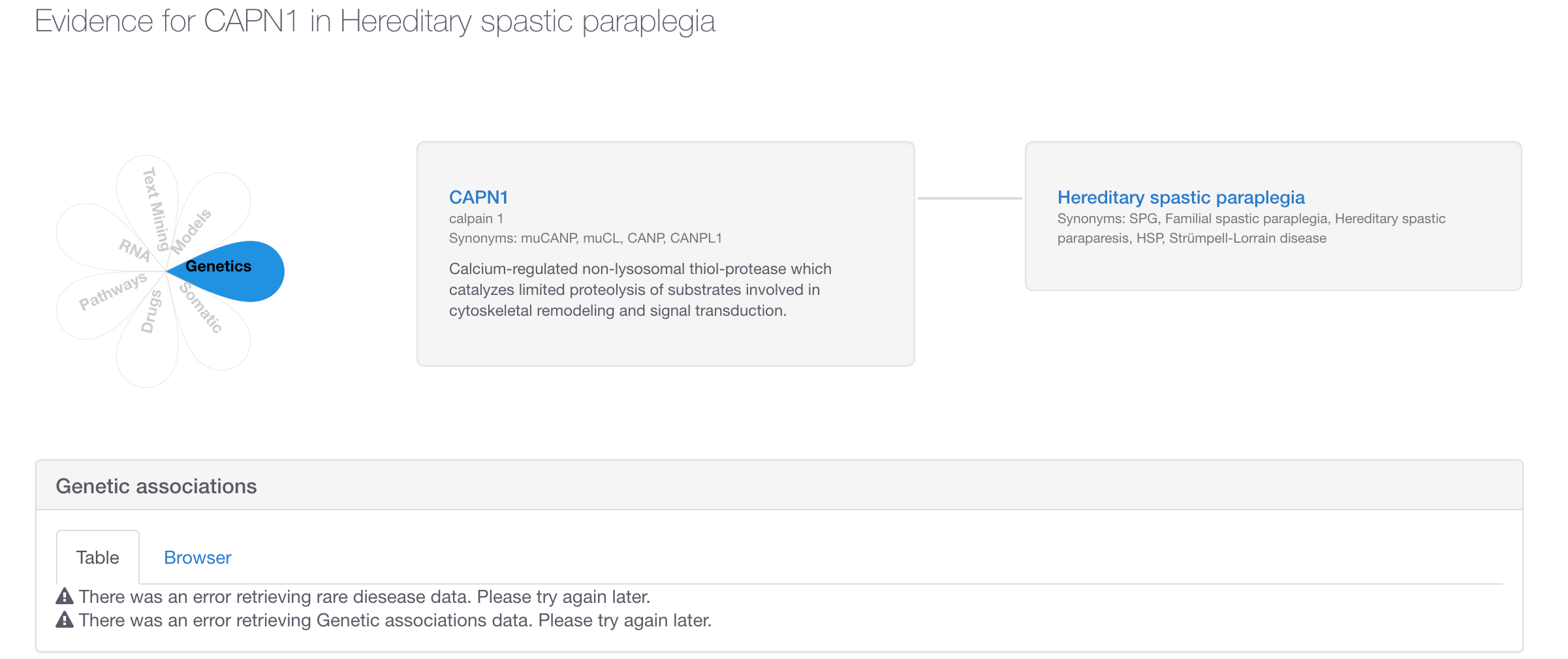Click the rare disease error warning icon
The image size is (1568, 659).
65,595
